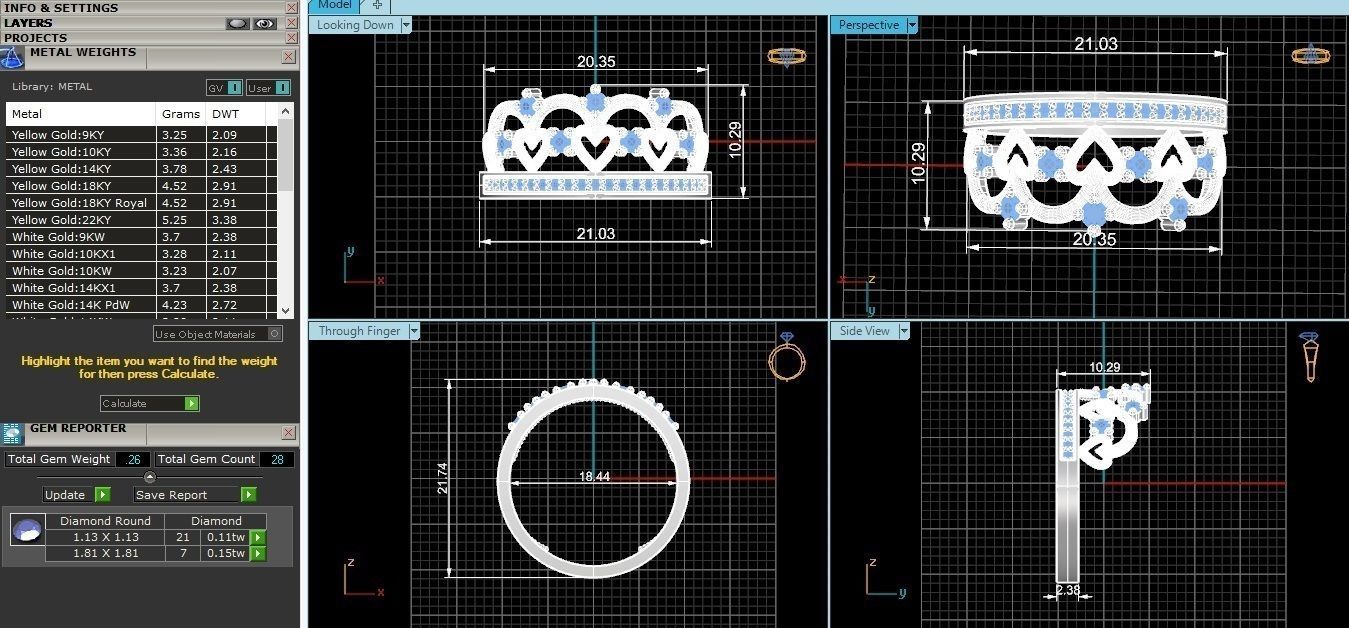Select the Yellow Gold:10KY row

click(142, 151)
